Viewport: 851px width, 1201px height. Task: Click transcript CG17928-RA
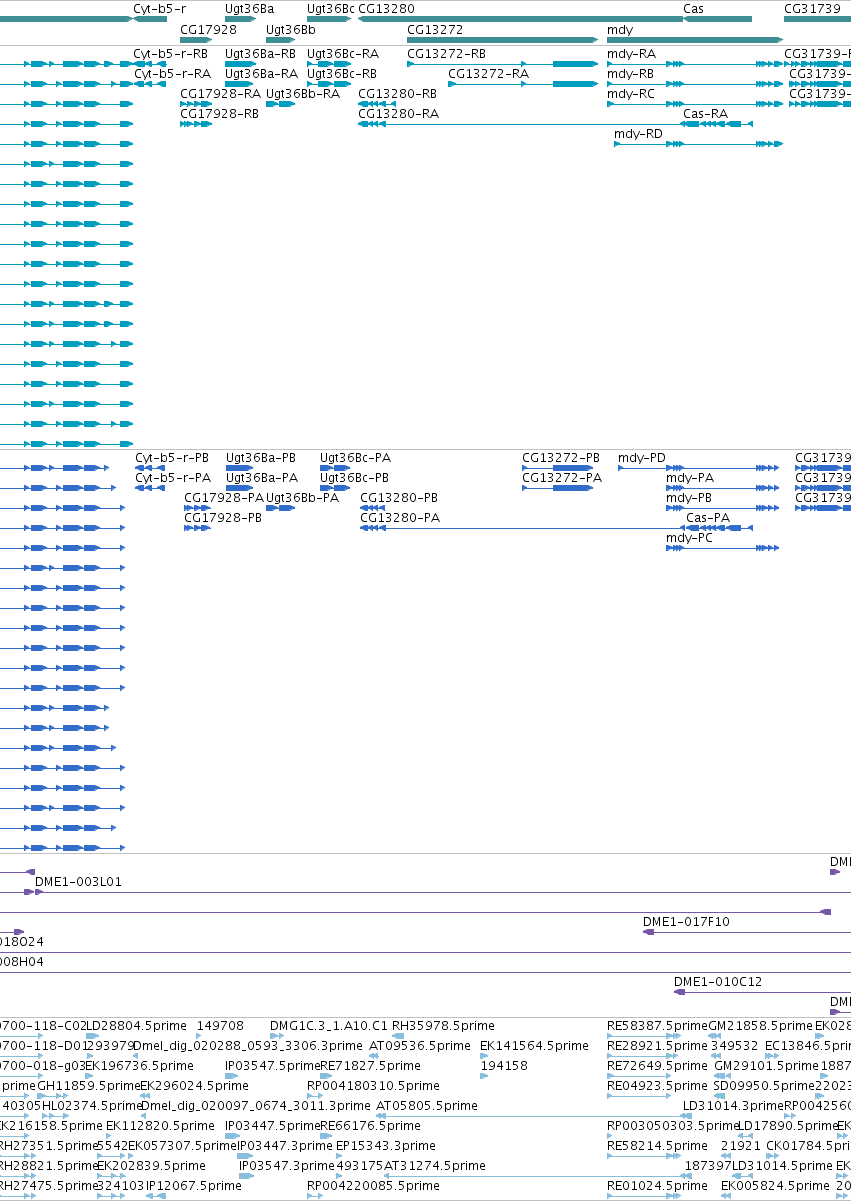[220, 94]
